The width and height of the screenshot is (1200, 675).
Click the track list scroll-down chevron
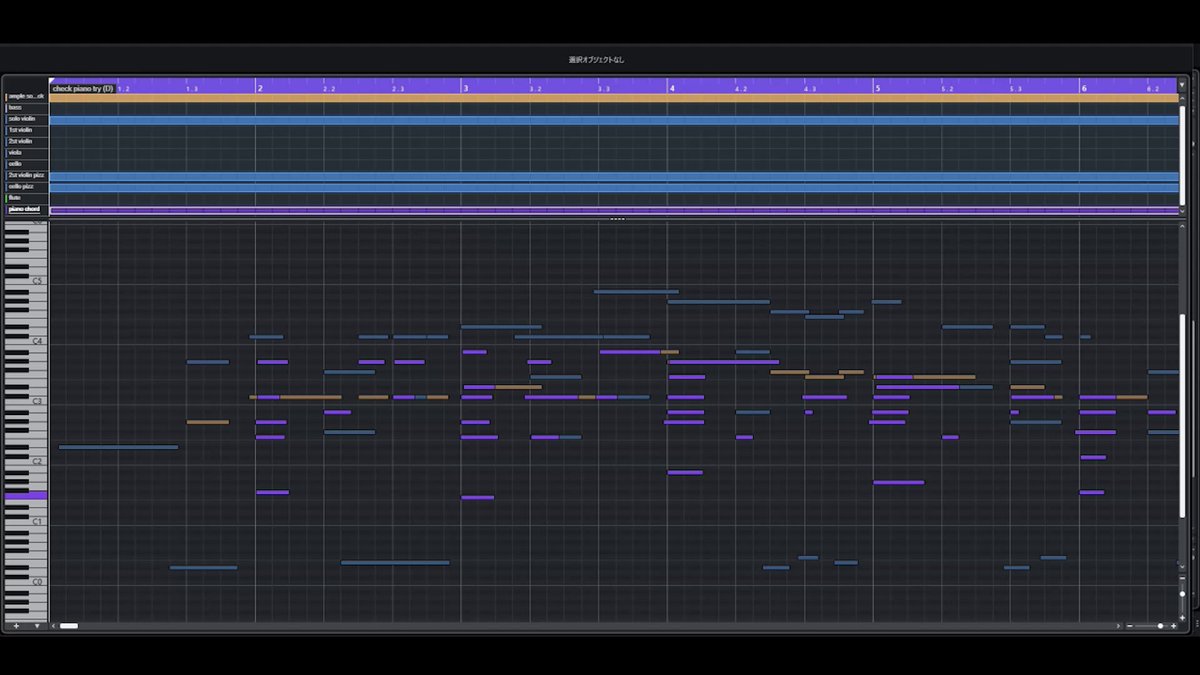1184,211
